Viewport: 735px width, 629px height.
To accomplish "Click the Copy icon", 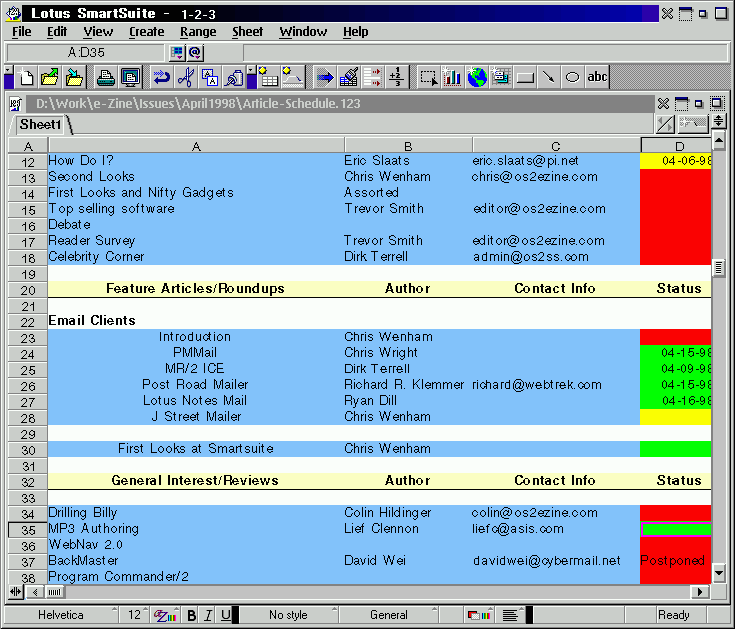I will point(210,77).
